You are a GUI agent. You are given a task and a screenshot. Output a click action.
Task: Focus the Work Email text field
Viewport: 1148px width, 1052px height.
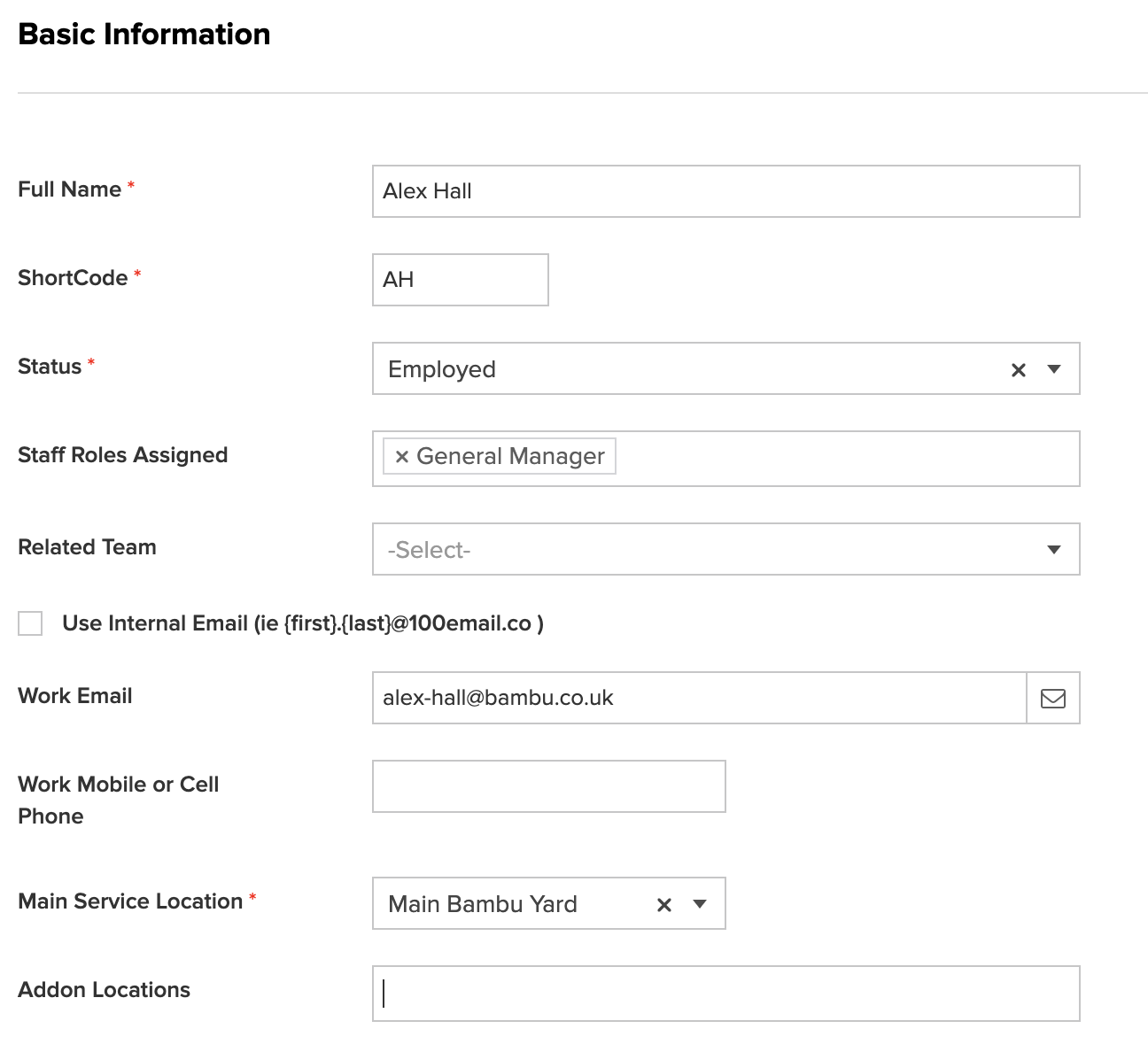[699, 698]
